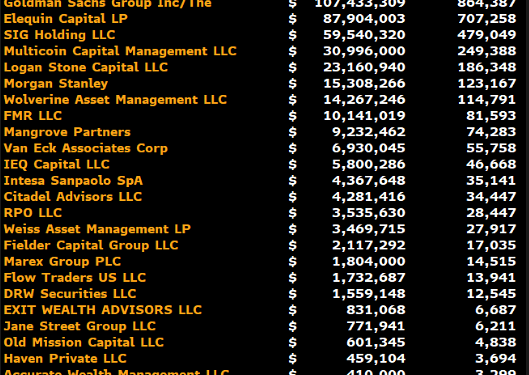Viewport: 529px width, 375px height.
Task: Click the share count 74,283
Action: tap(491, 132)
